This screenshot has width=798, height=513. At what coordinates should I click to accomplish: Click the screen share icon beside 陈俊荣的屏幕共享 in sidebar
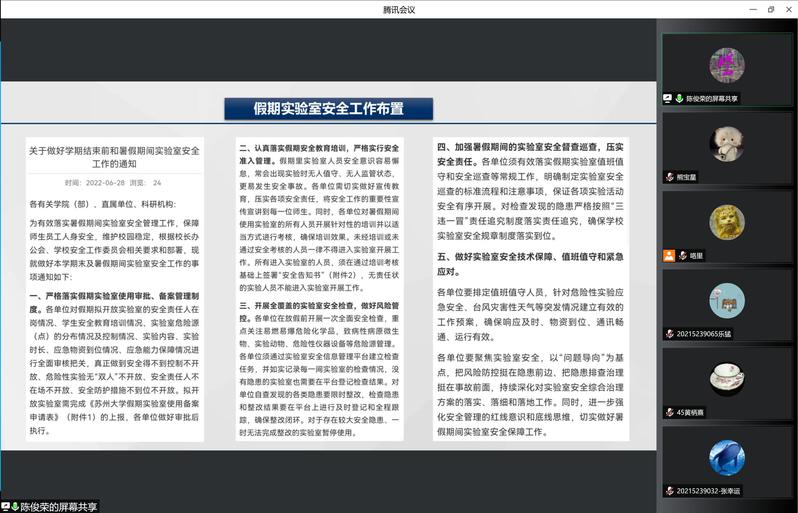pyautogui.click(x=668, y=99)
